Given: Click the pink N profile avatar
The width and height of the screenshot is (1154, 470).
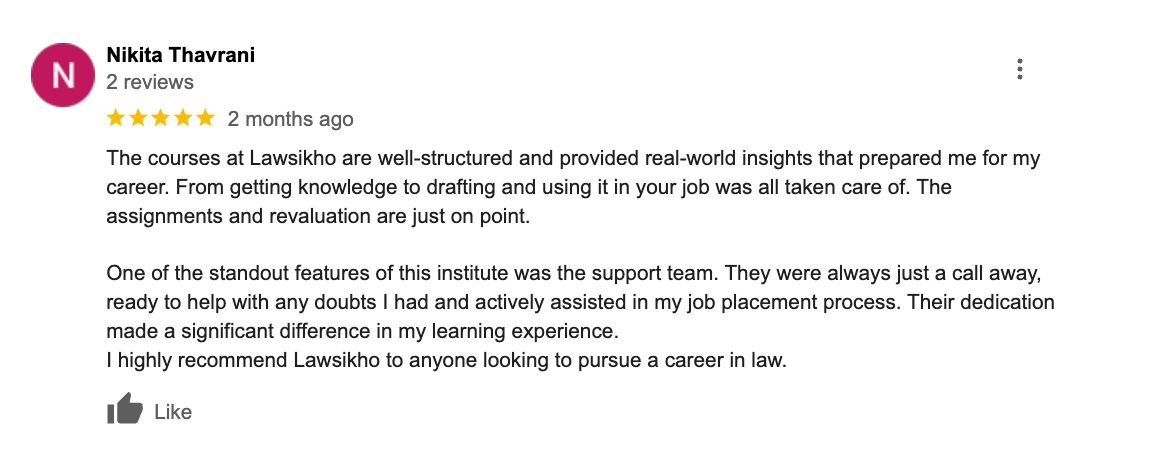Looking at the screenshot, I should coord(63,75).
